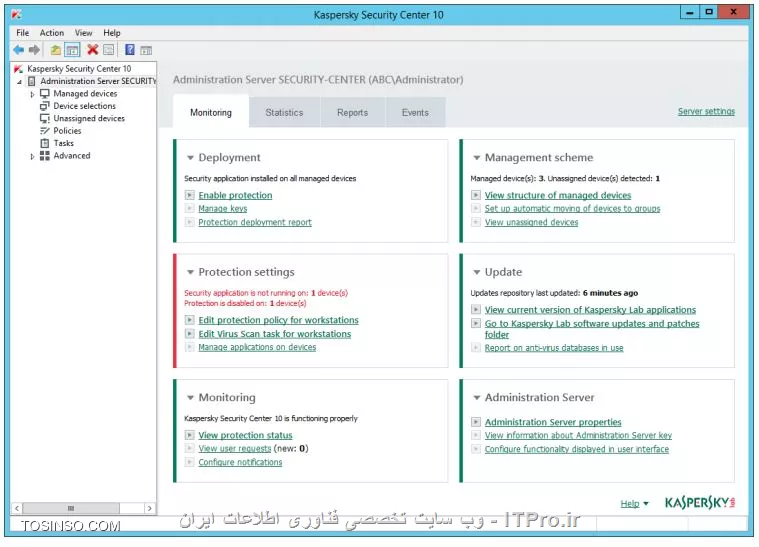759x547 pixels.
Task: Open the File menu
Action: [x=22, y=33]
